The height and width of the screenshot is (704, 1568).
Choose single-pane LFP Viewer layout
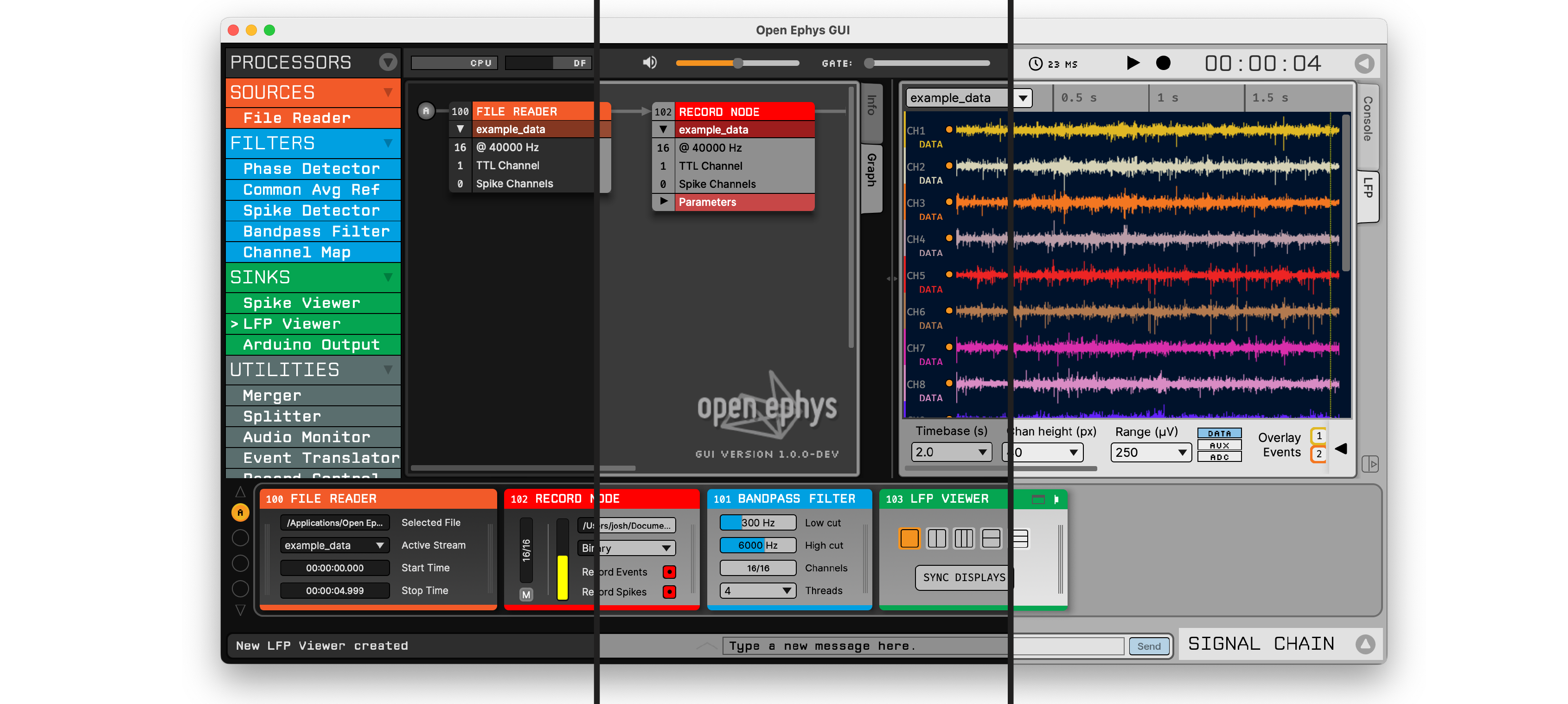909,538
